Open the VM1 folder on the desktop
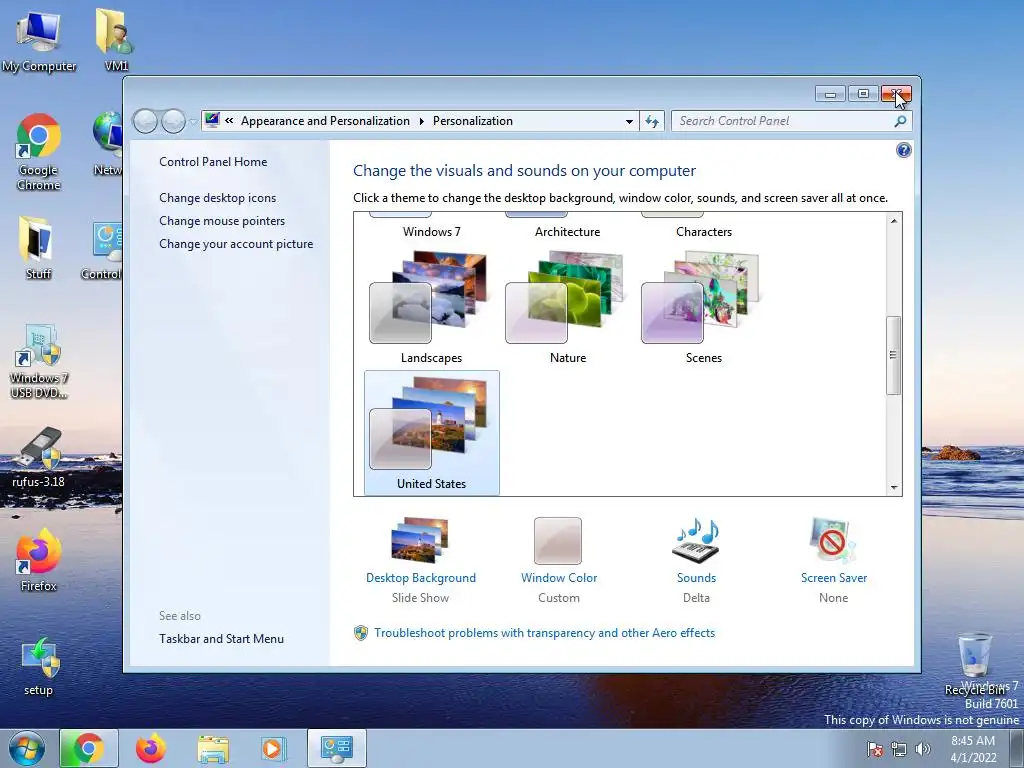 [x=116, y=40]
